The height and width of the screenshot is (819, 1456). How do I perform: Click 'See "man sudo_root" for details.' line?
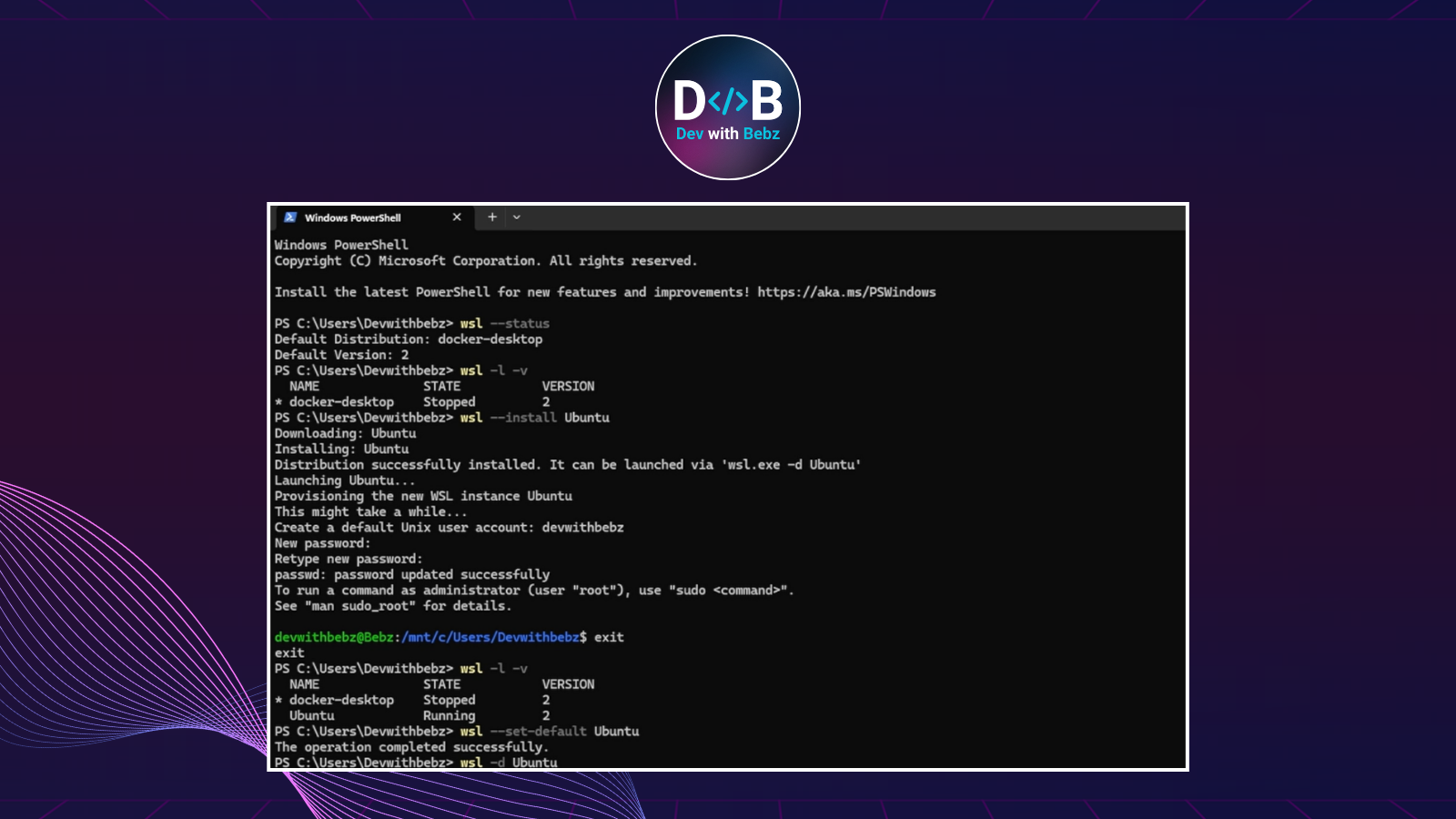[x=393, y=606]
